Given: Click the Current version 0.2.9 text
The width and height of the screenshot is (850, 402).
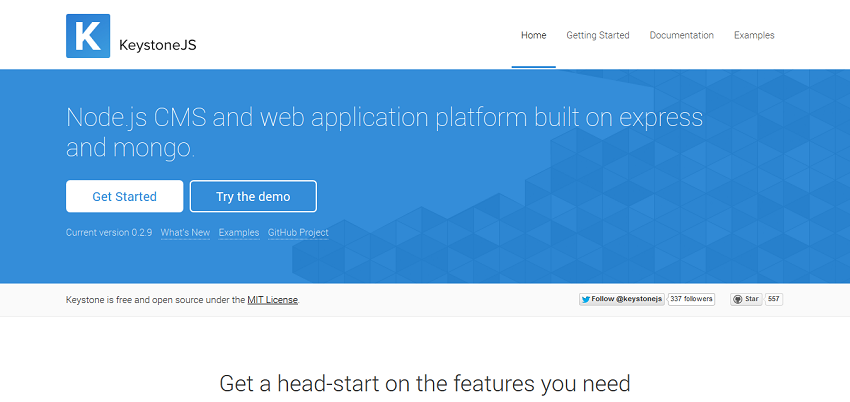Looking at the screenshot, I should pos(108,233).
